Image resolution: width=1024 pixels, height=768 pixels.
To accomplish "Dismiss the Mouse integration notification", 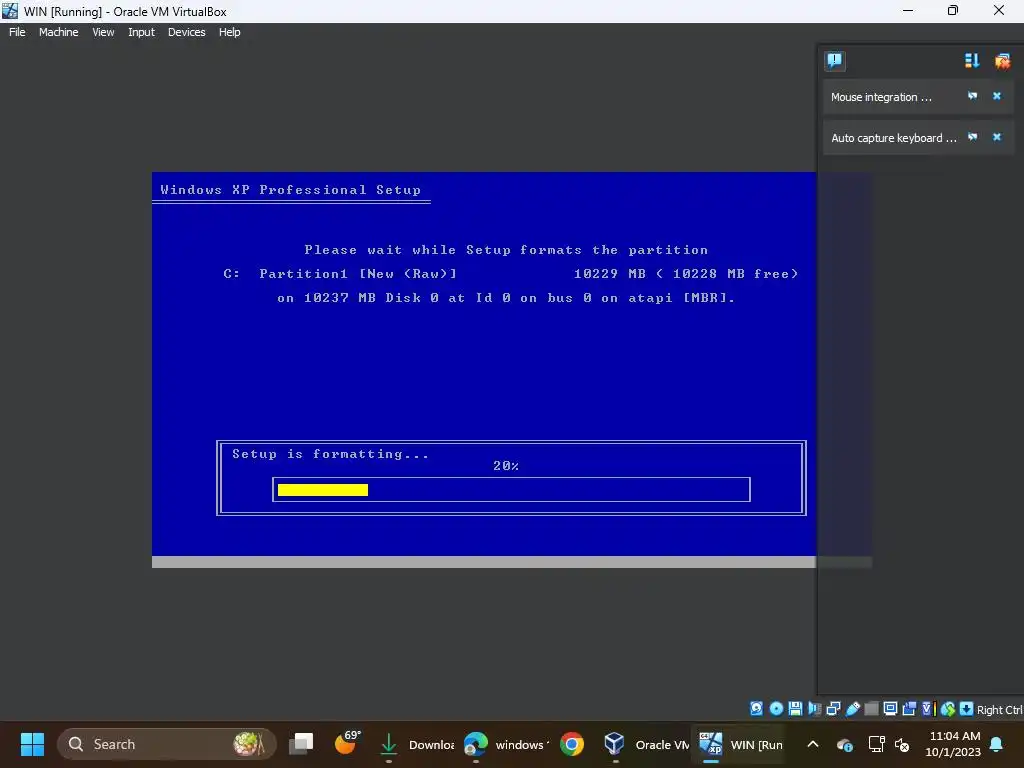I will [997, 96].
